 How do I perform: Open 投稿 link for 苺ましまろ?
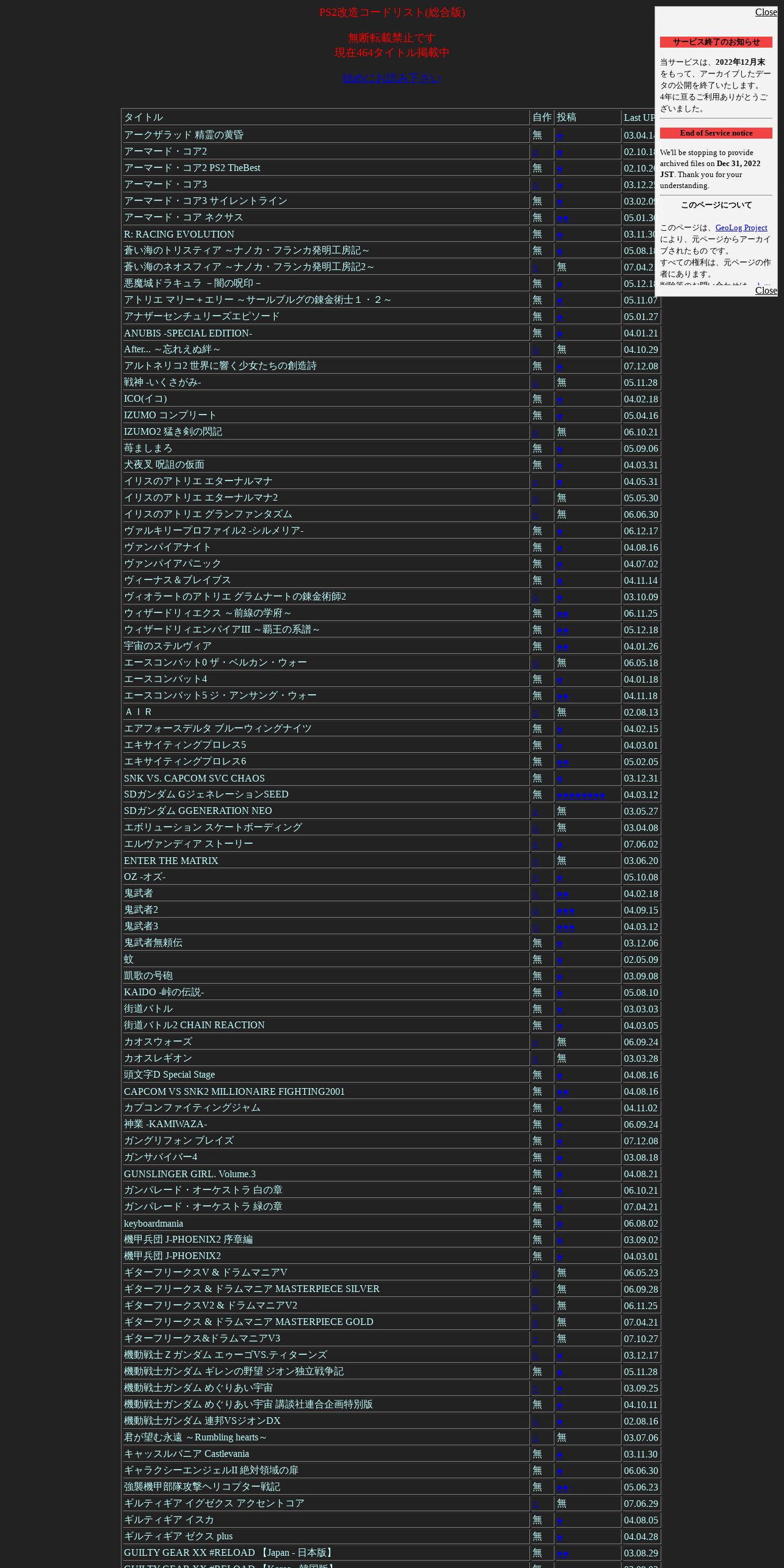point(560,449)
